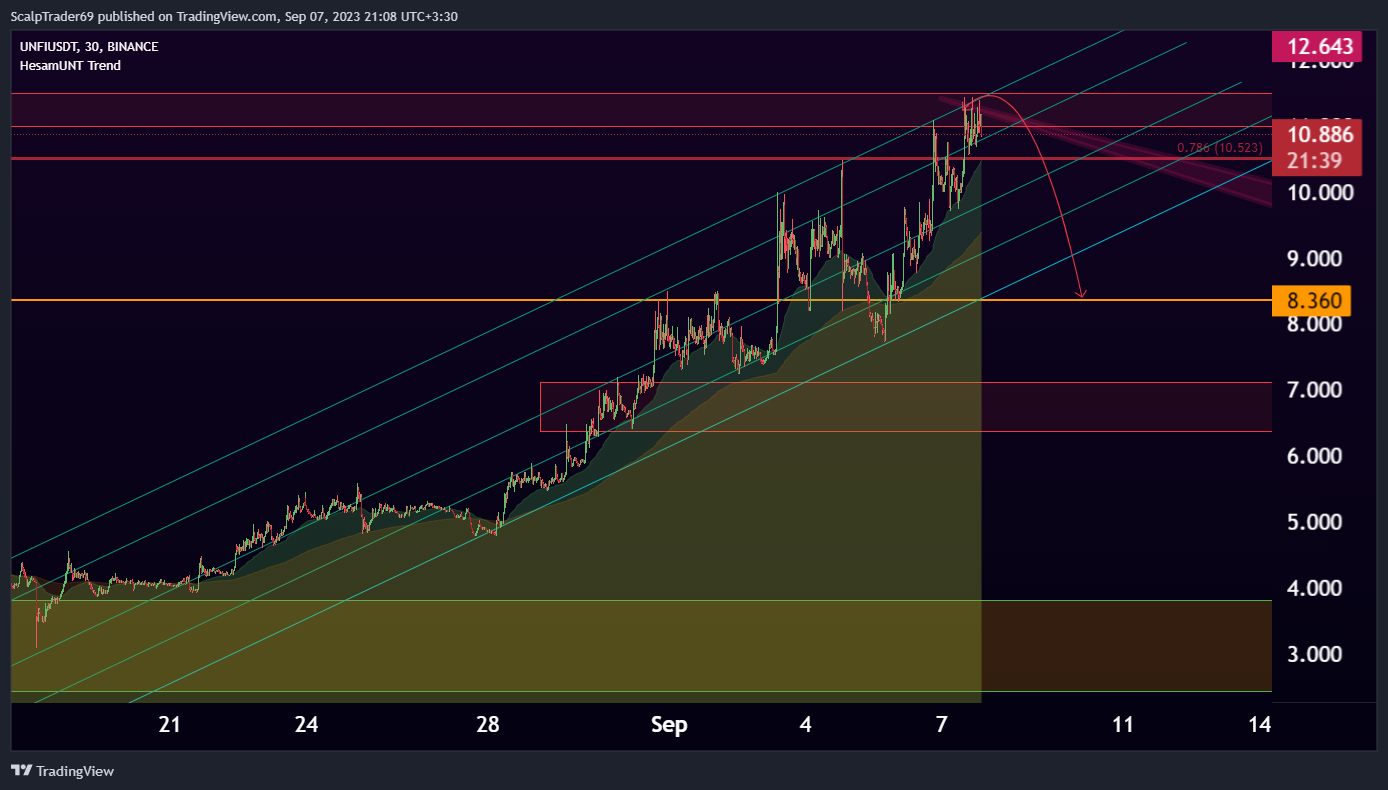Select the red rectangle zone near 7.000
The width and height of the screenshot is (1388, 790).
[906, 407]
